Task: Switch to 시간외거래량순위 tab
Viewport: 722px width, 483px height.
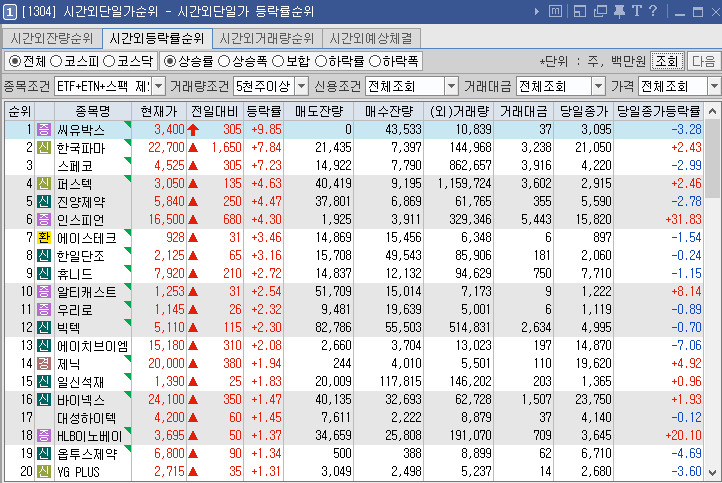Action: tap(267, 38)
